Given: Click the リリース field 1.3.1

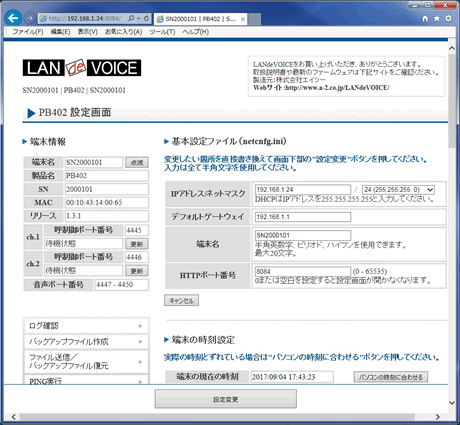Looking at the screenshot, I should [107, 216].
